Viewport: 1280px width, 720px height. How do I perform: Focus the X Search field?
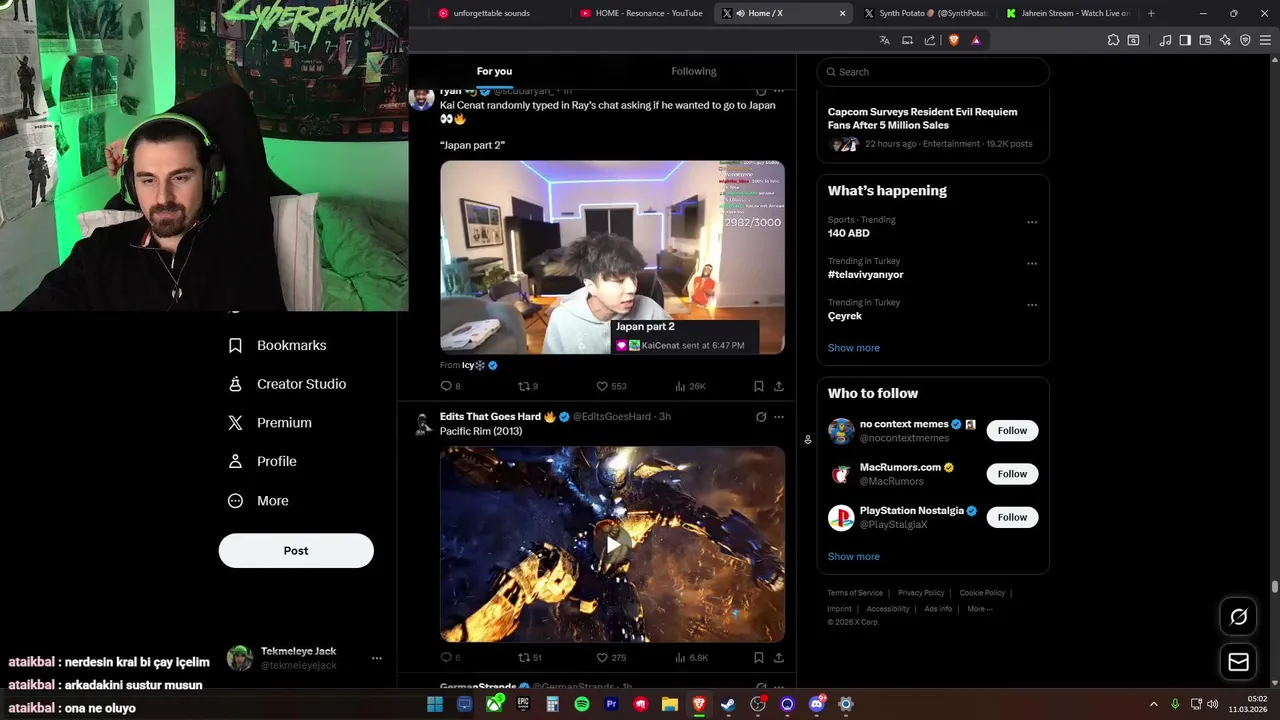coord(933,72)
